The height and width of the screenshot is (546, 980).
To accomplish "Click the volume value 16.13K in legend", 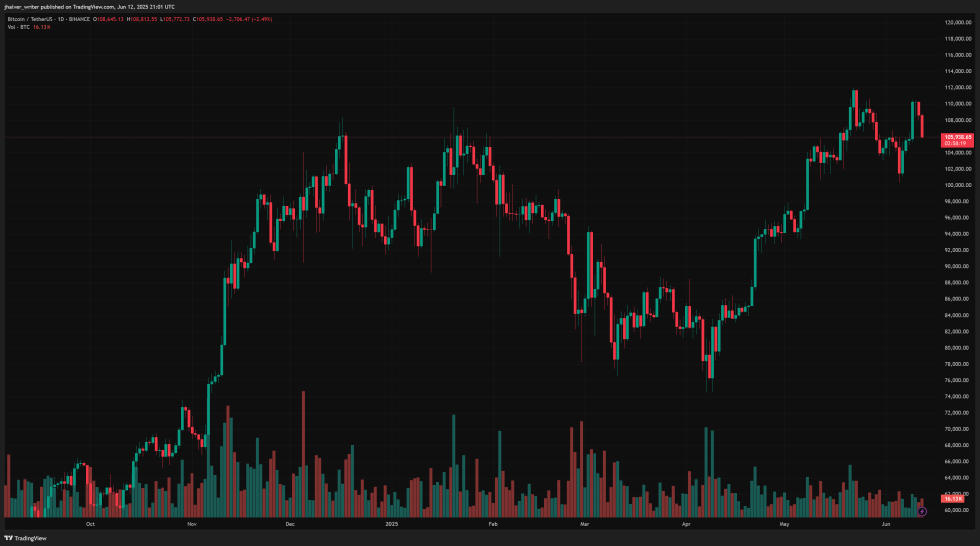I will click(x=43, y=27).
